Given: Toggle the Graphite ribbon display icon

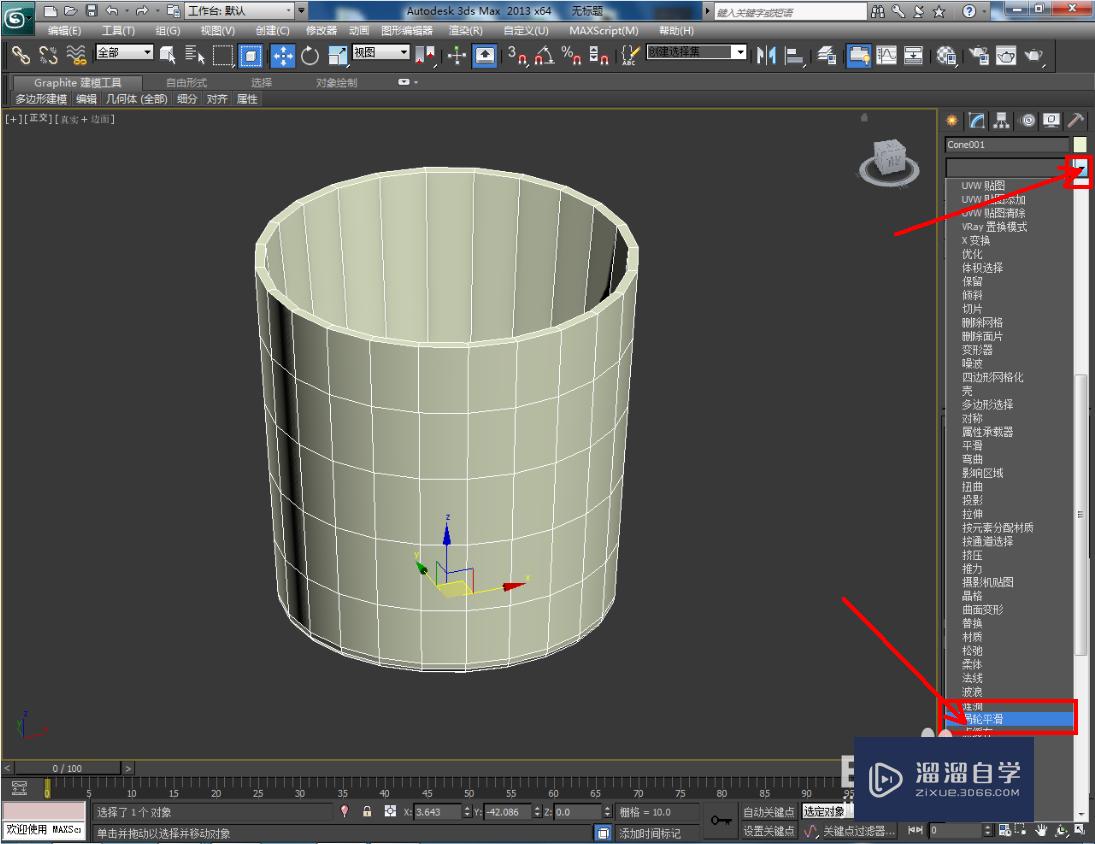Looking at the screenshot, I should coord(859,55).
